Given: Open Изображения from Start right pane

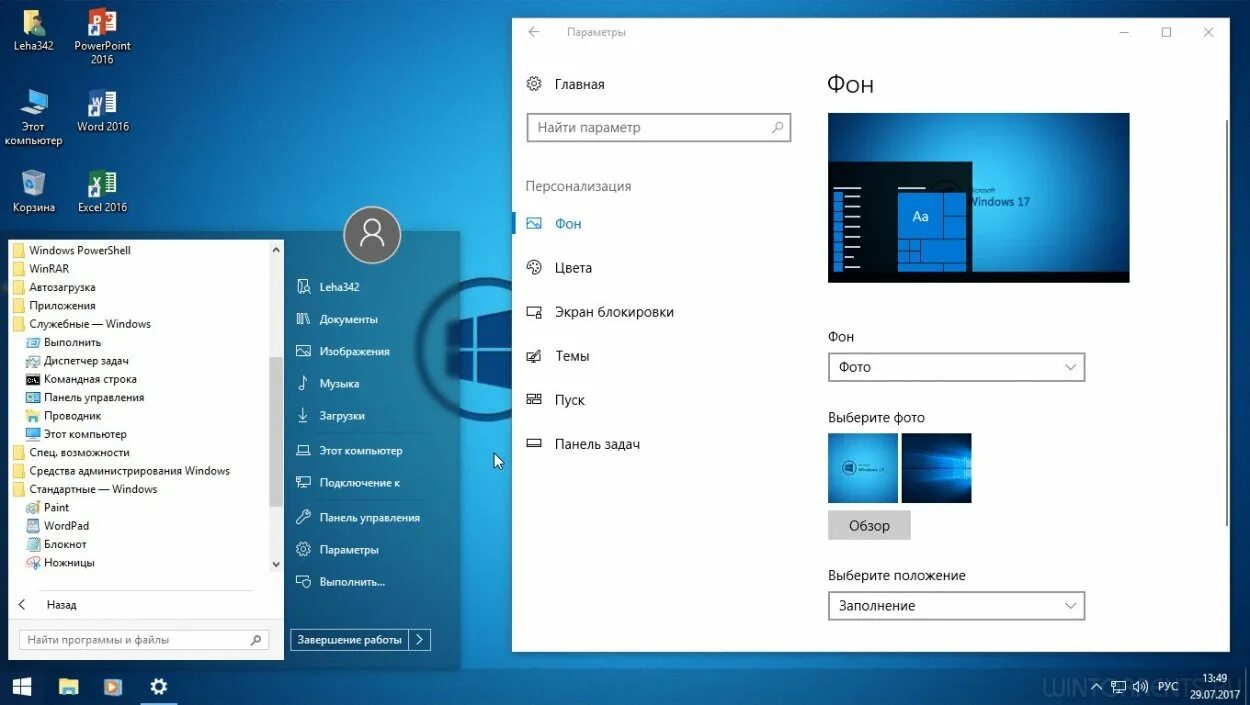Looking at the screenshot, I should coord(354,351).
